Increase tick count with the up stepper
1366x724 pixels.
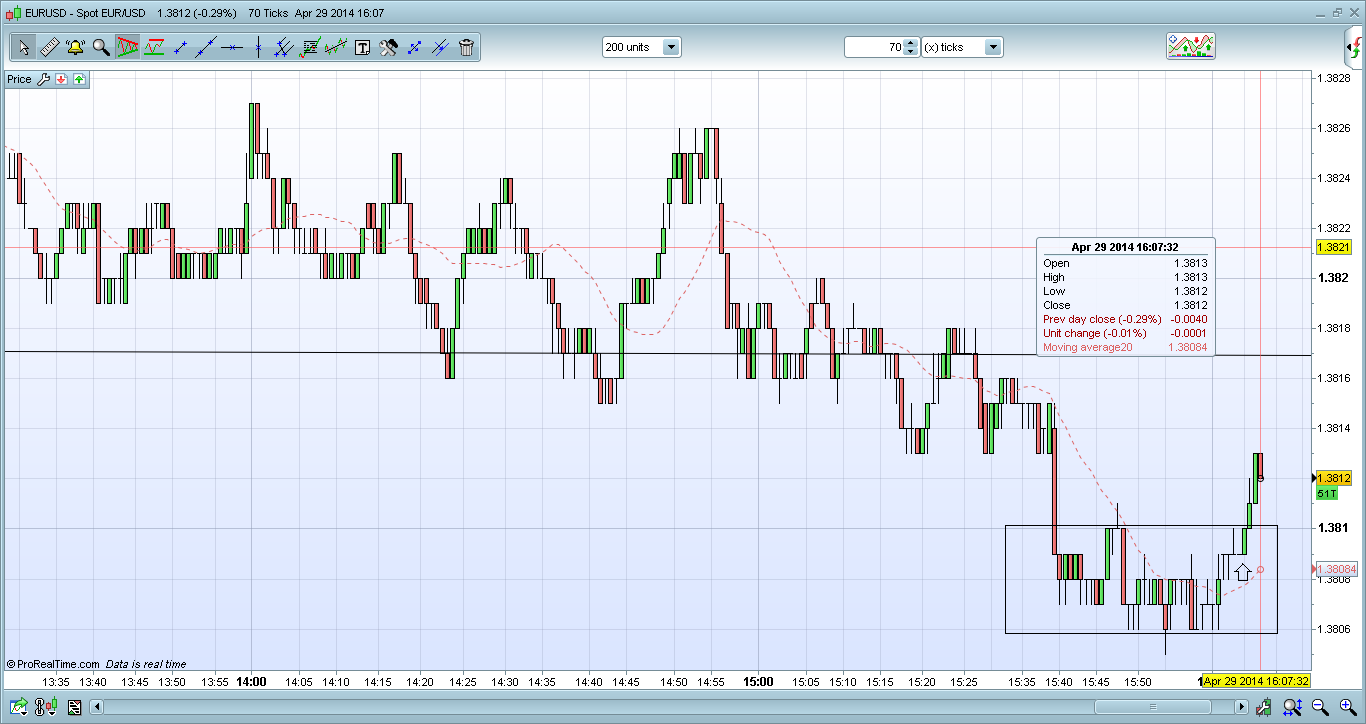[910, 43]
